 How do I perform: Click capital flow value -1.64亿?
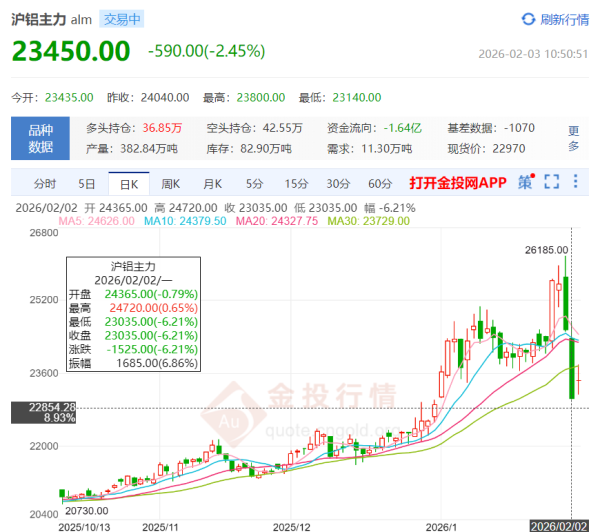pyautogui.click(x=403, y=128)
